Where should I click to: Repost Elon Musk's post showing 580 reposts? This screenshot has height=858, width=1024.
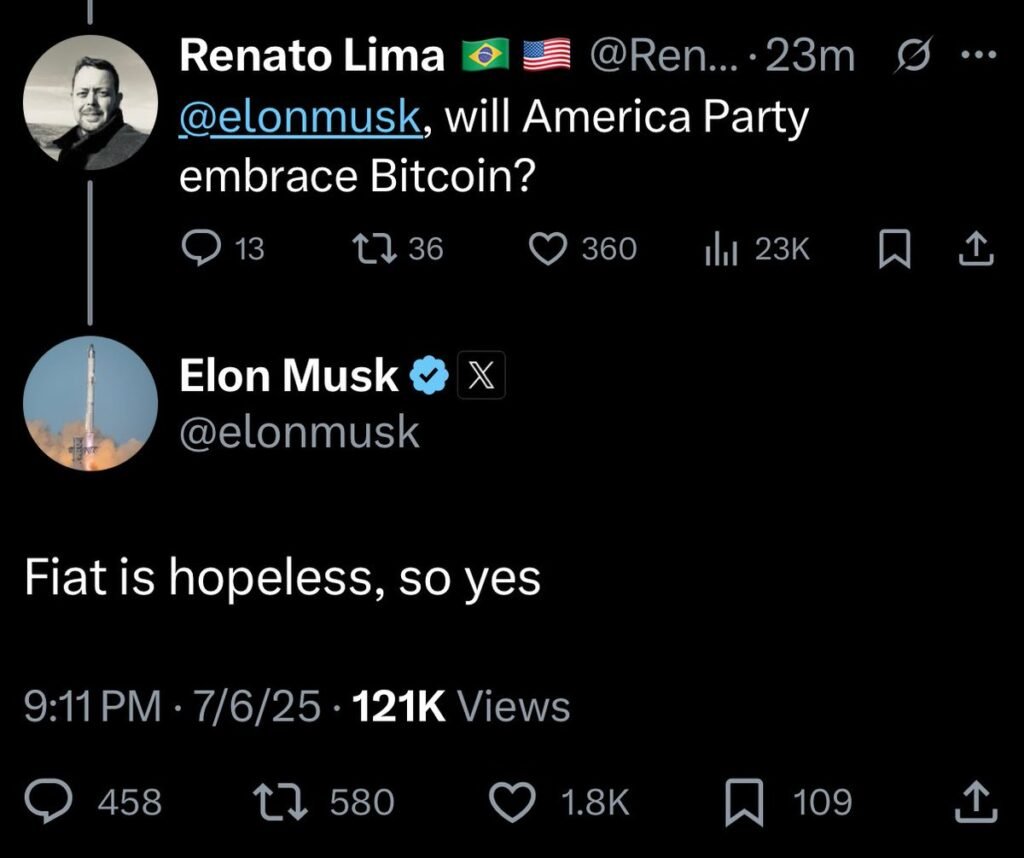(280, 802)
